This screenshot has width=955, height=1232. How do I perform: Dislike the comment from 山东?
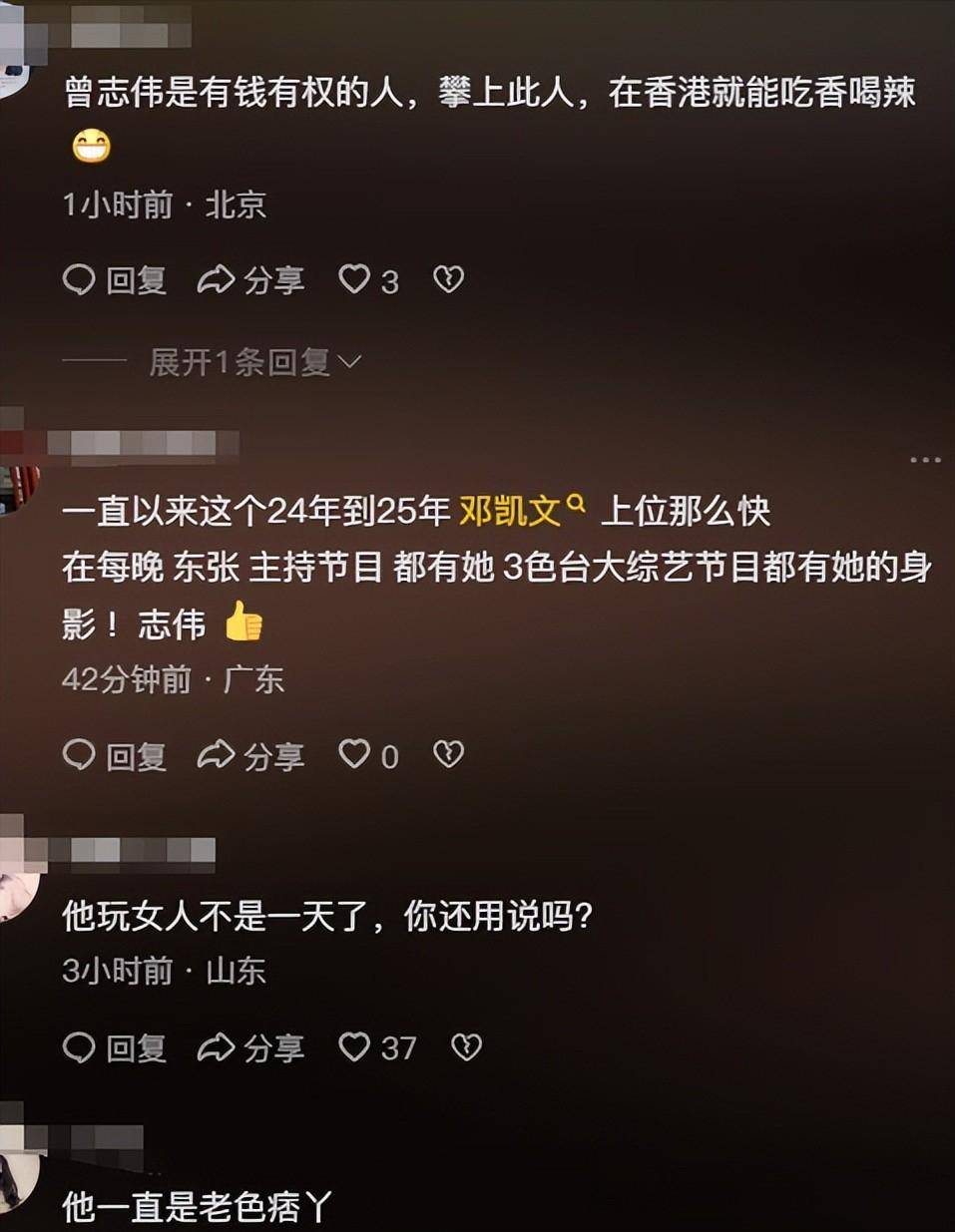coord(466,1046)
